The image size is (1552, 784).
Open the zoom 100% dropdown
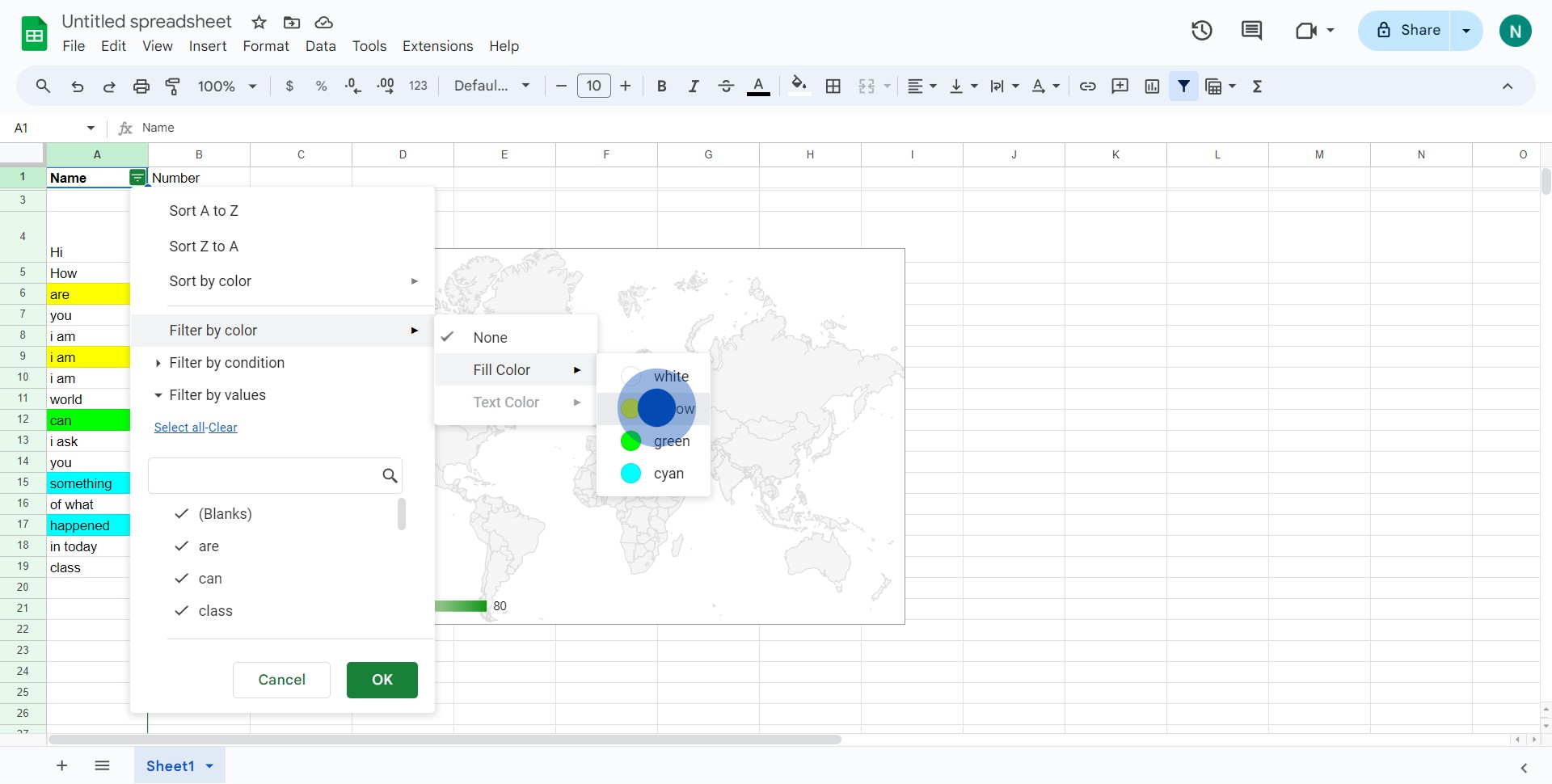[227, 86]
